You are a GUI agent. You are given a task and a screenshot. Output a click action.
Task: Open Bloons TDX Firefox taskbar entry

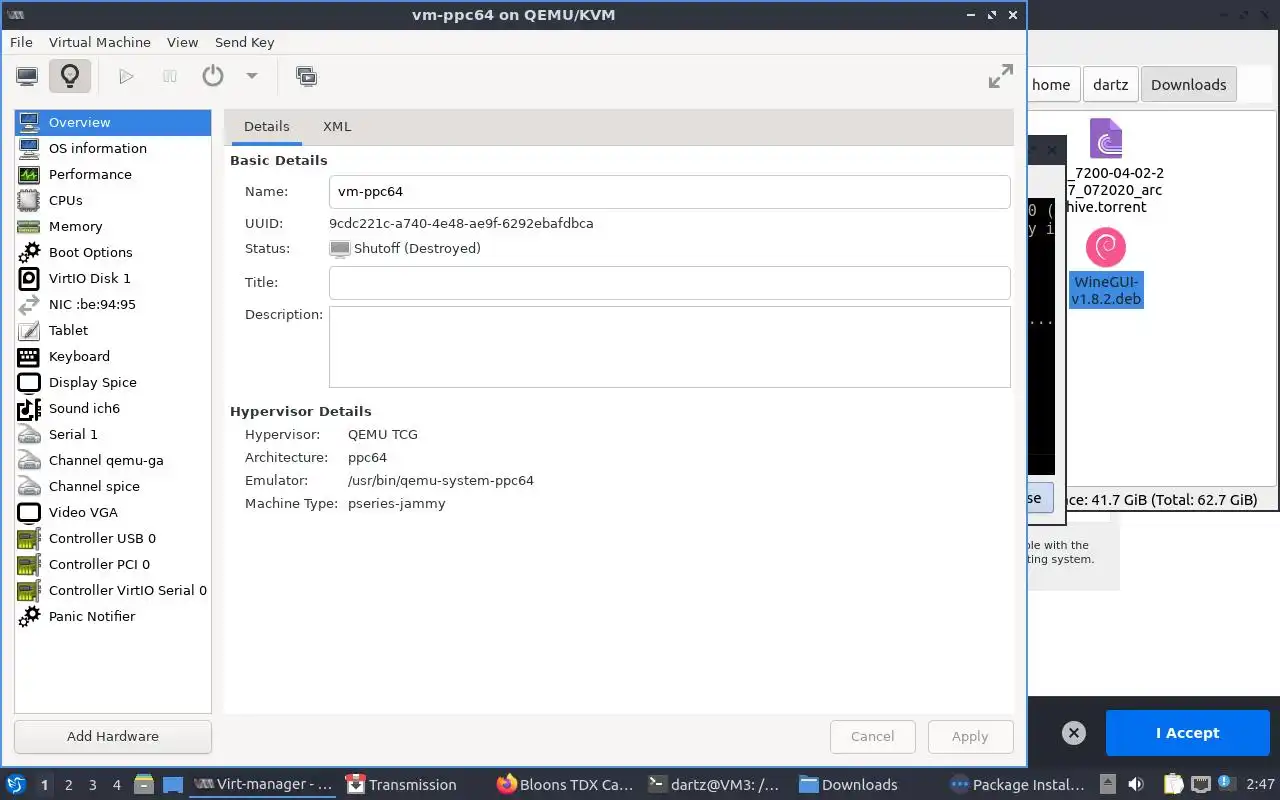point(565,785)
